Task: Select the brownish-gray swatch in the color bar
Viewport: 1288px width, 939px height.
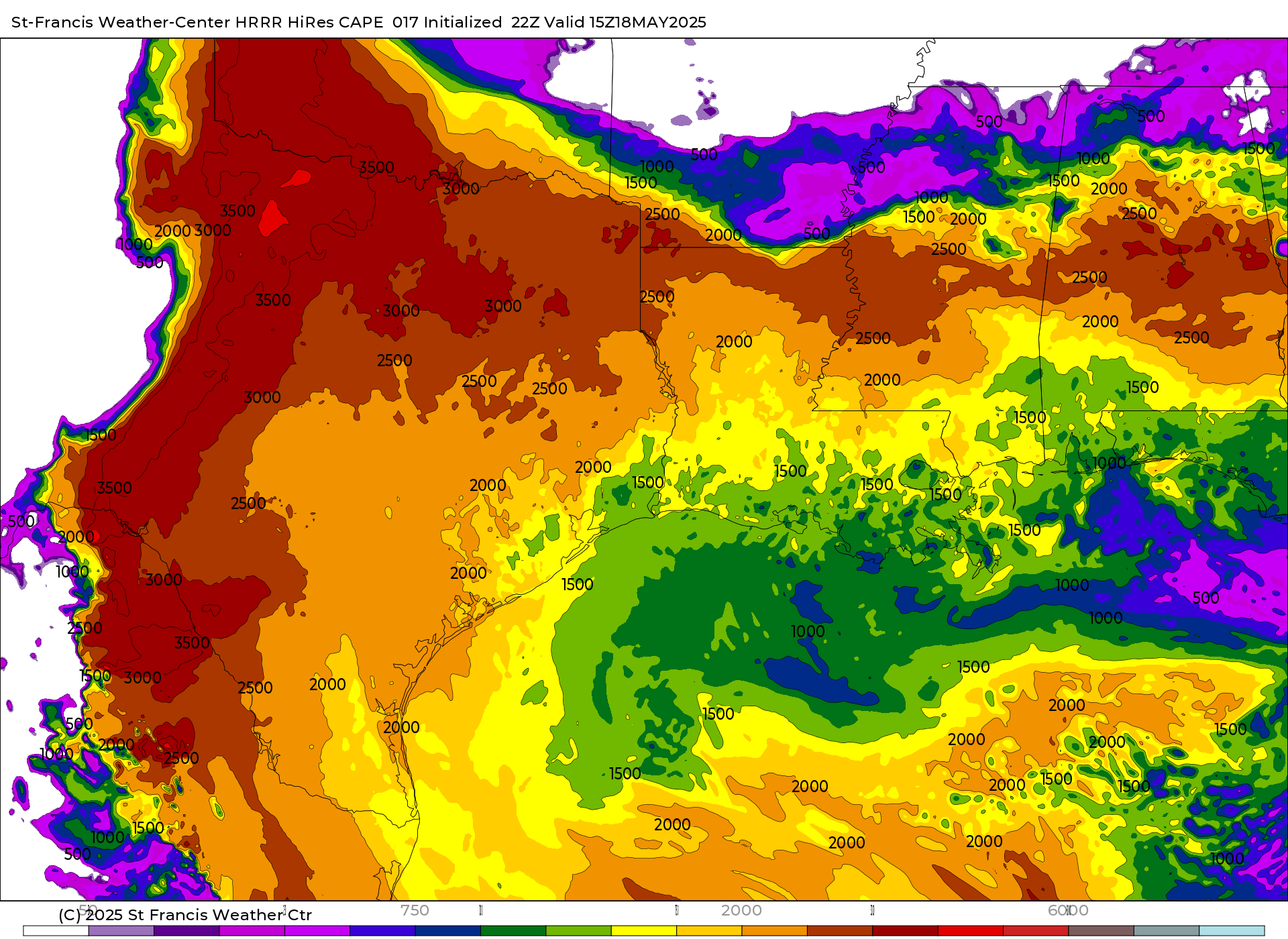Action: (1101, 931)
